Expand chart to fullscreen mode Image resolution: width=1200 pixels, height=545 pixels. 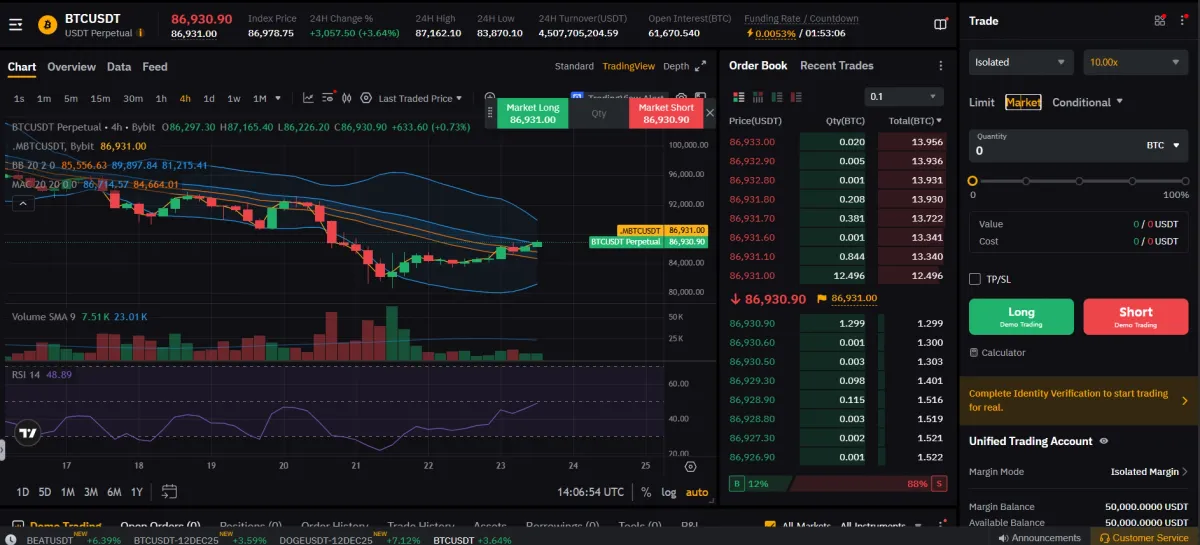point(701,66)
